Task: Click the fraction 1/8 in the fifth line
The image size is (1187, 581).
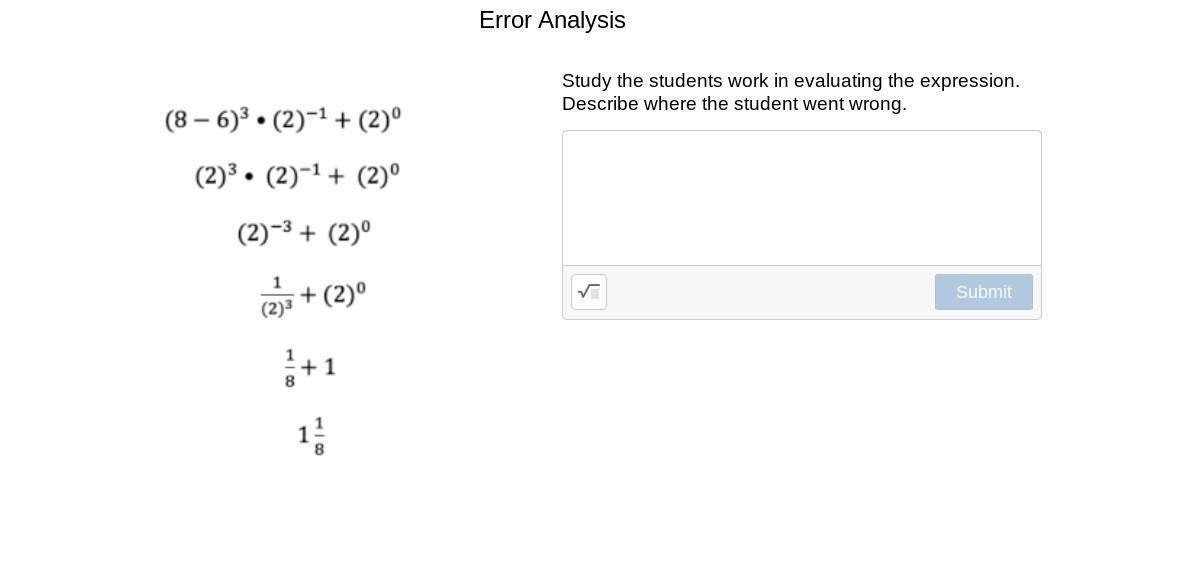Action: pos(290,368)
